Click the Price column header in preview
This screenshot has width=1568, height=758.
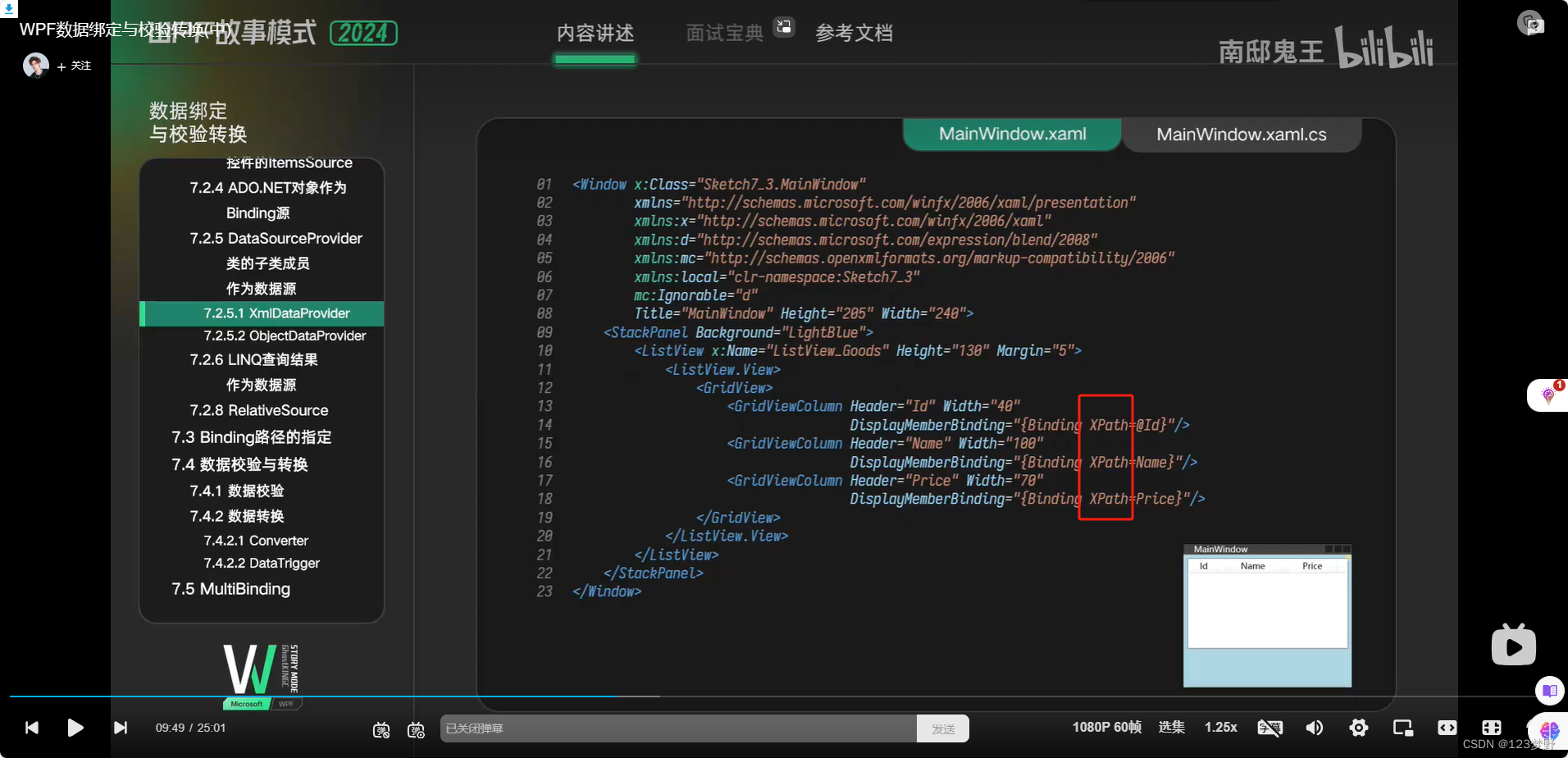(x=1311, y=566)
